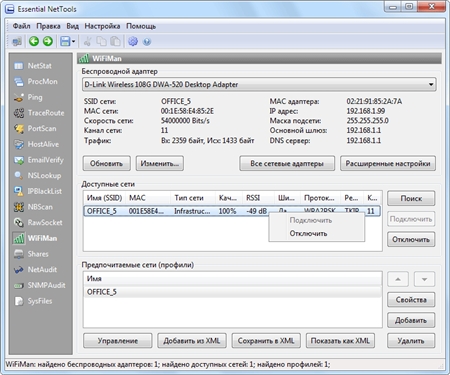This screenshot has height=375, width=450.
Task: Select the TraceRoute tool icon
Action: click(x=19, y=113)
